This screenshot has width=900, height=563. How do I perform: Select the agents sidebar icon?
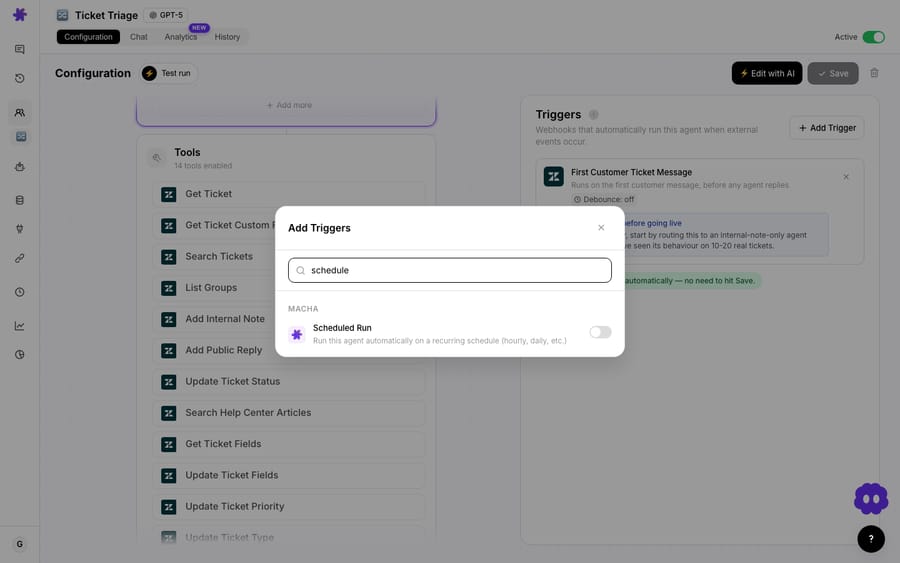tap(21, 137)
